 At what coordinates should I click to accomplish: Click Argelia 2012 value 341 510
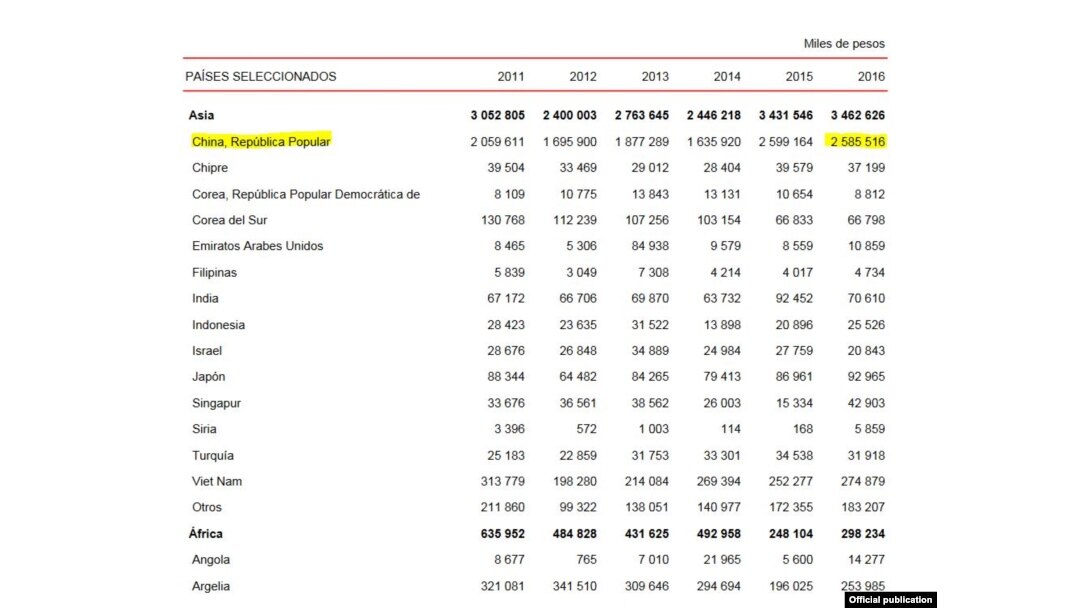click(574, 586)
